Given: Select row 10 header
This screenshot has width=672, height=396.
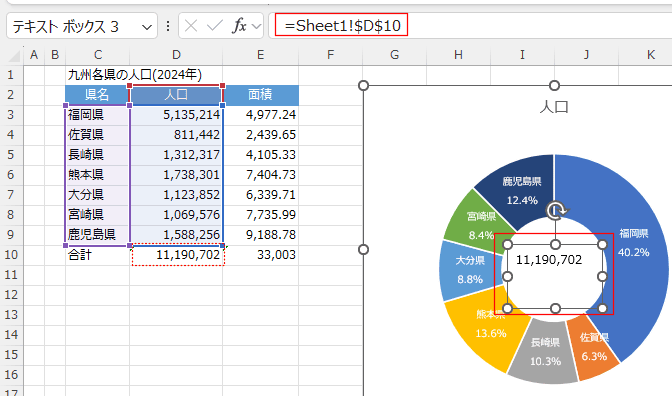Looking at the screenshot, I should 11,255.
